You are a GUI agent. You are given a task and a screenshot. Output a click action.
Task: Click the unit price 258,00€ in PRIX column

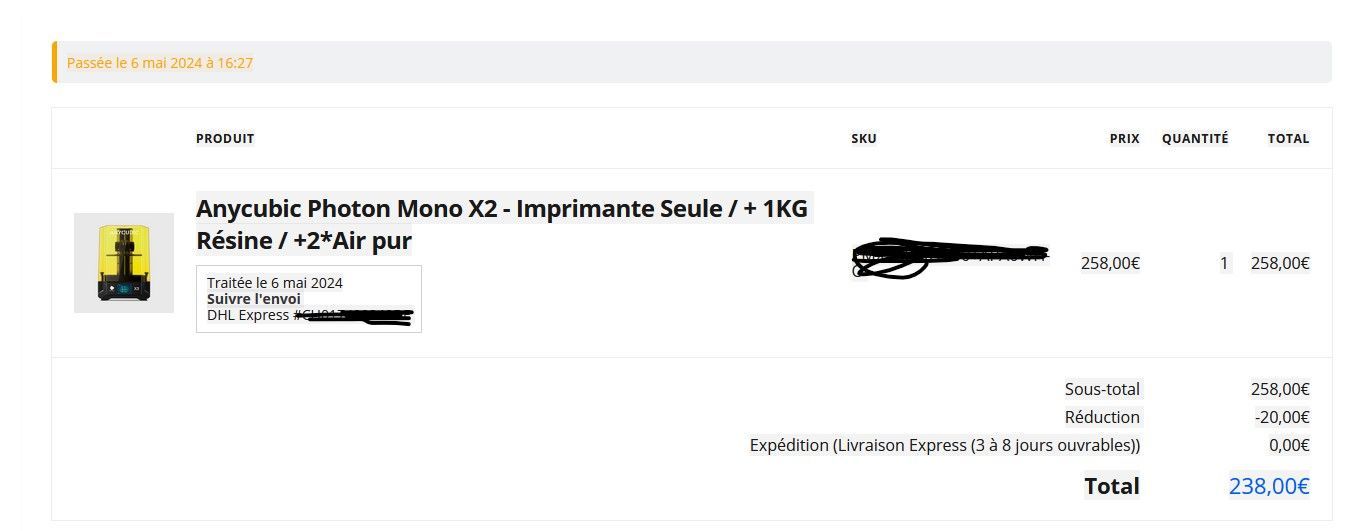(x=1110, y=263)
